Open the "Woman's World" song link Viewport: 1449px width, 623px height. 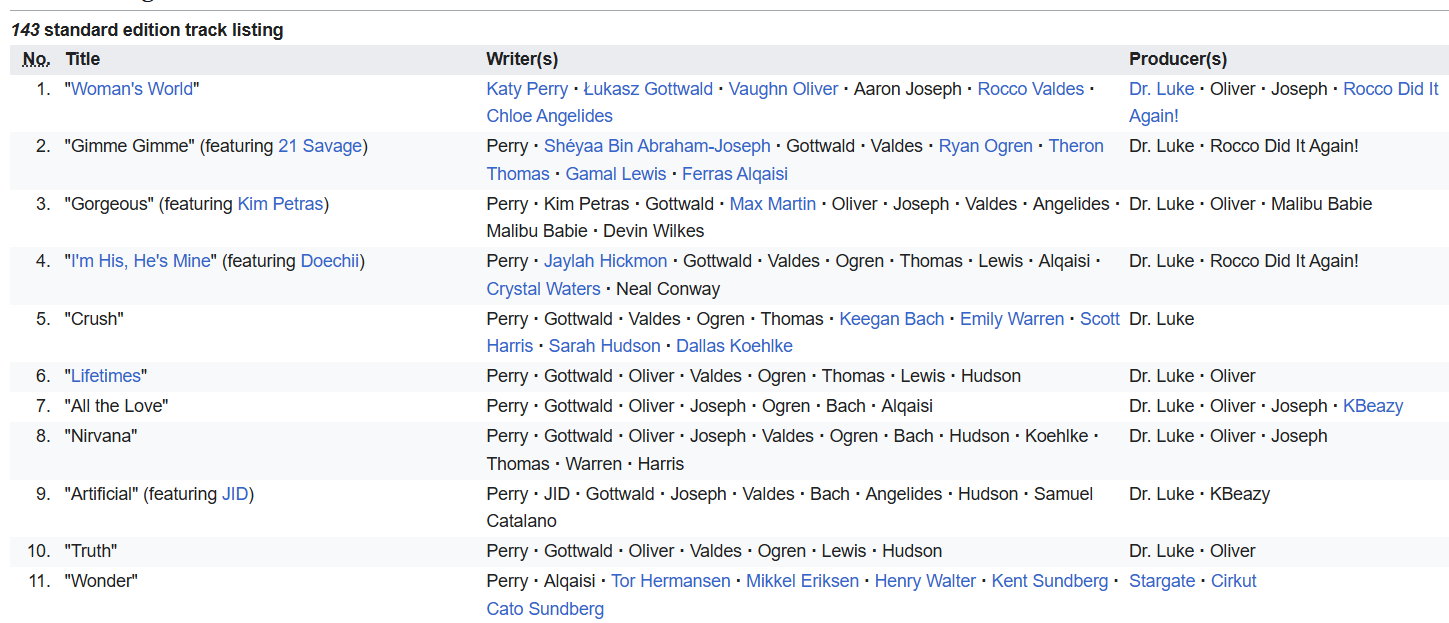click(132, 89)
